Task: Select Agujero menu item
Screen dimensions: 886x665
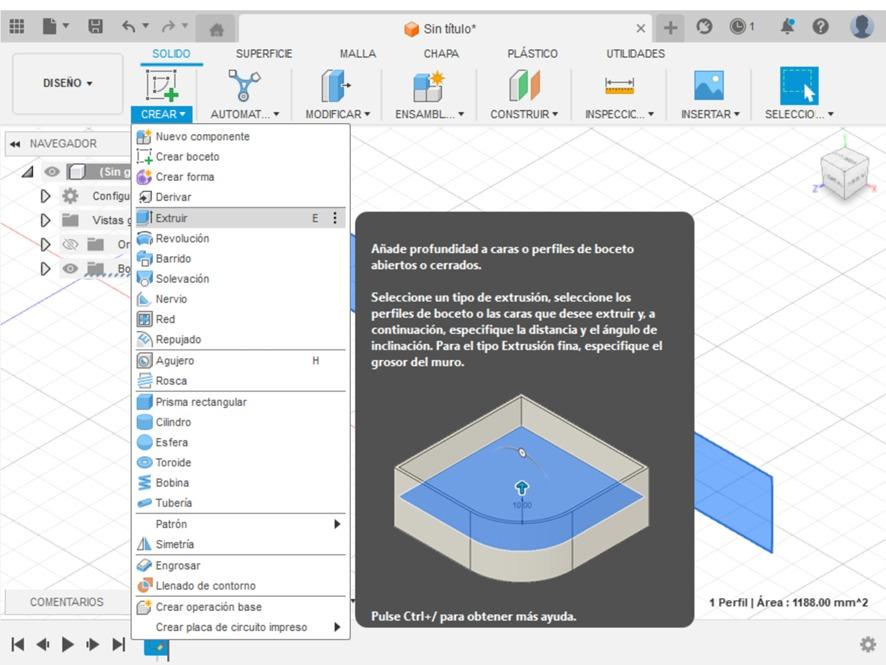Action: click(x=240, y=360)
